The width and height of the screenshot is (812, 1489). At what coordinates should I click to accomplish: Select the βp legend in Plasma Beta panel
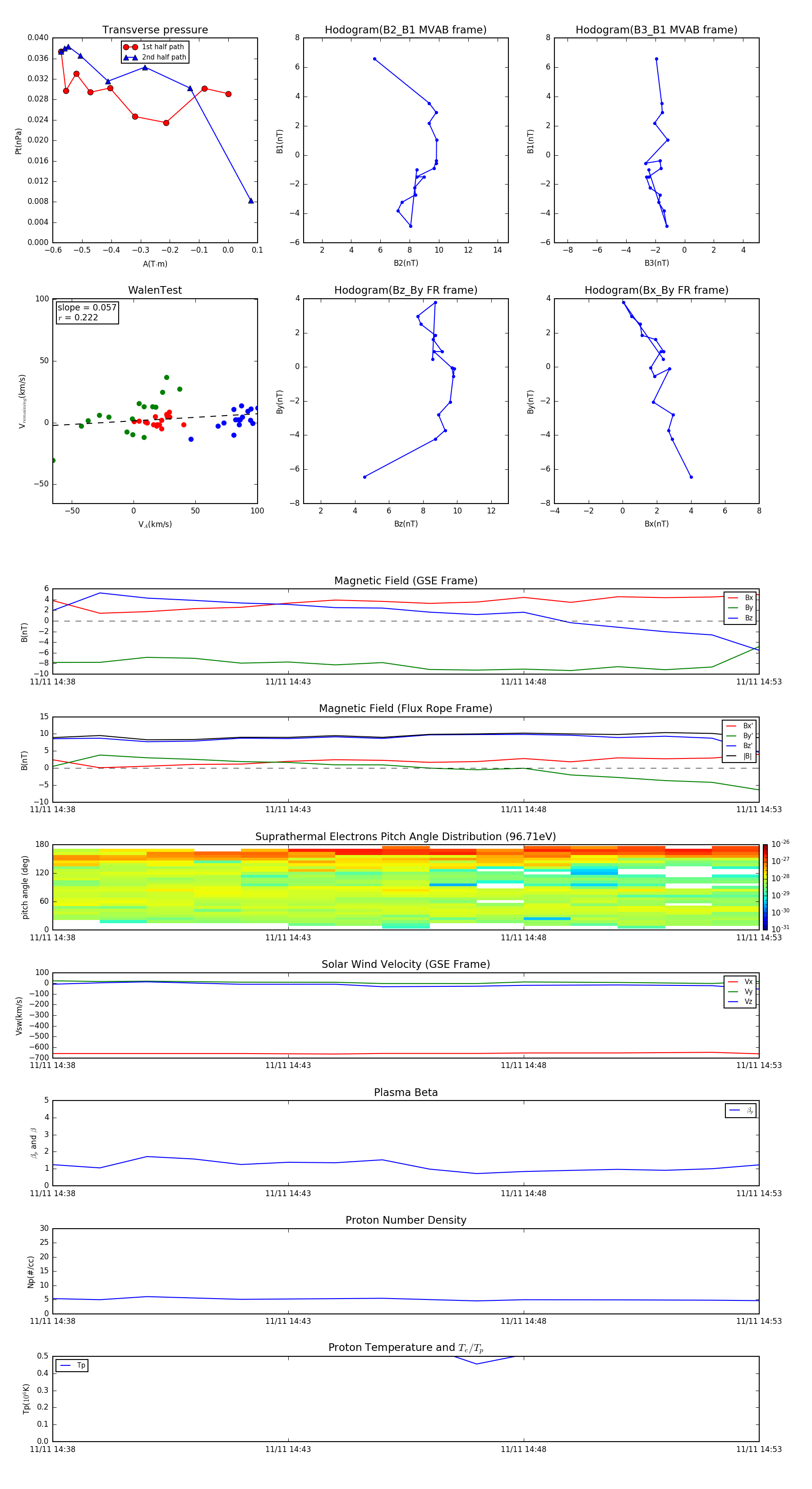(x=741, y=1110)
